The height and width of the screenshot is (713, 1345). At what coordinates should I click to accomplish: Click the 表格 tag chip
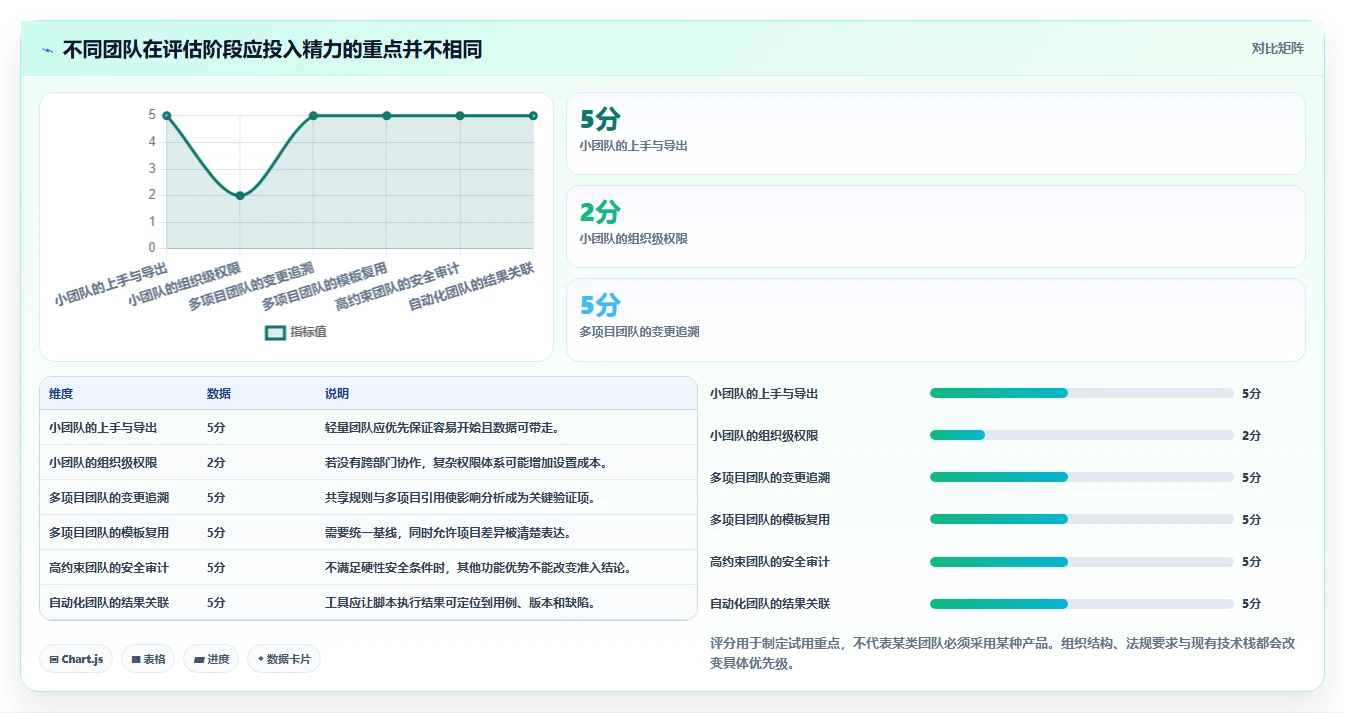[x=148, y=659]
